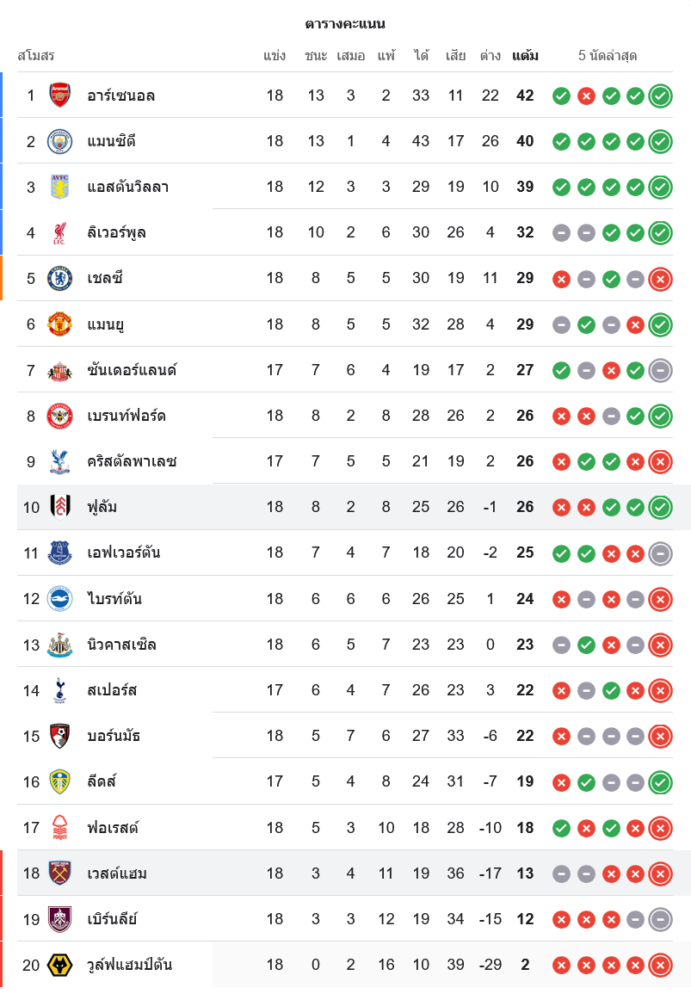Click the Tottenham Spurs crest icon
The width and height of the screenshot is (691, 1000).
(60, 690)
